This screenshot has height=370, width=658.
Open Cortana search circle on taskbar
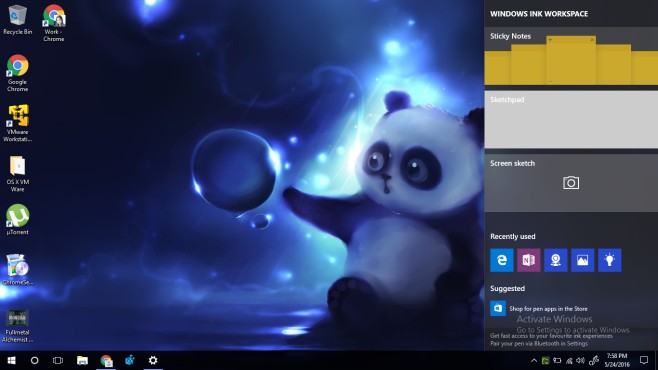click(34, 360)
